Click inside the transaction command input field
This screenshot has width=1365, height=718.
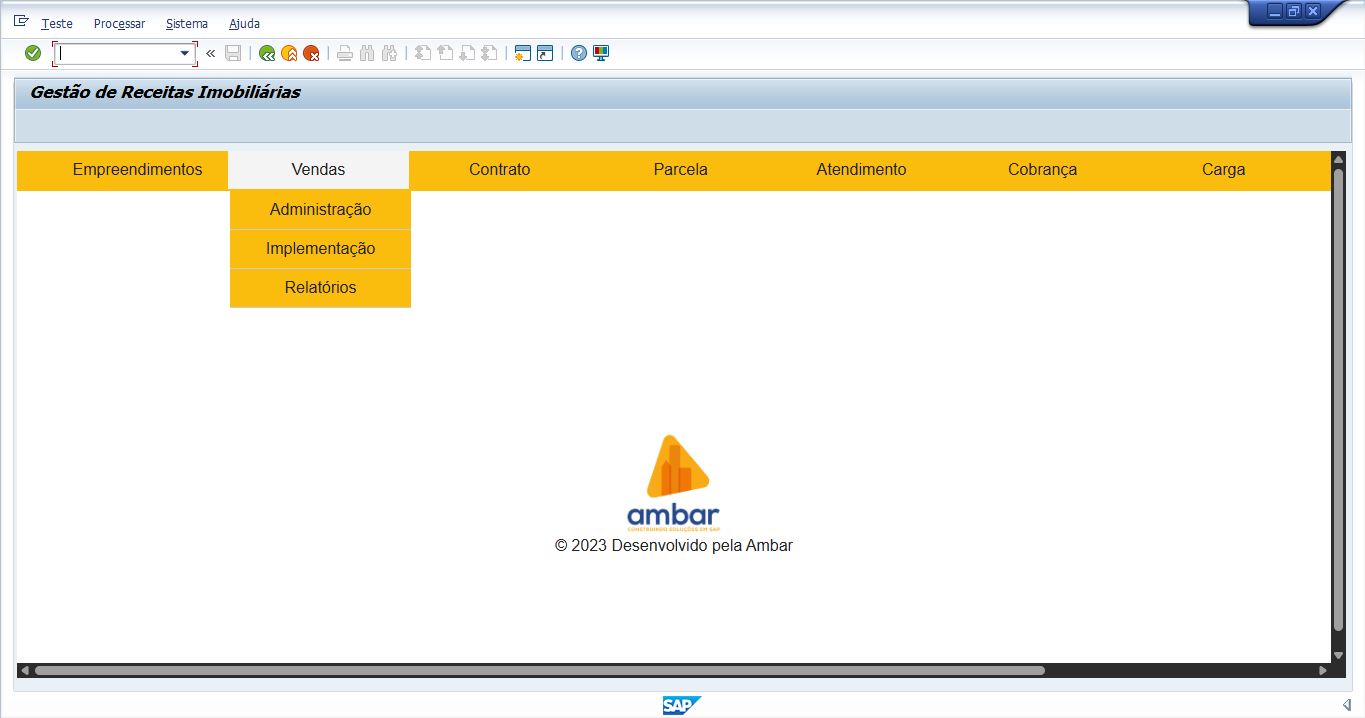(118, 53)
